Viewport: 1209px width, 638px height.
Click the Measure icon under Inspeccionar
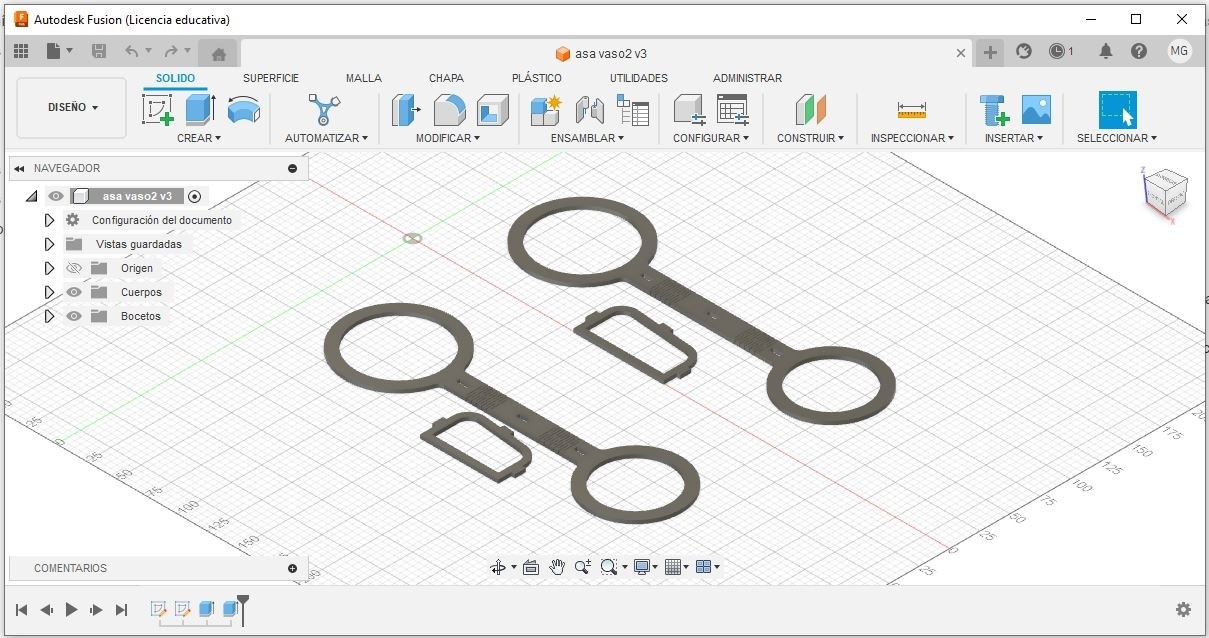912,110
